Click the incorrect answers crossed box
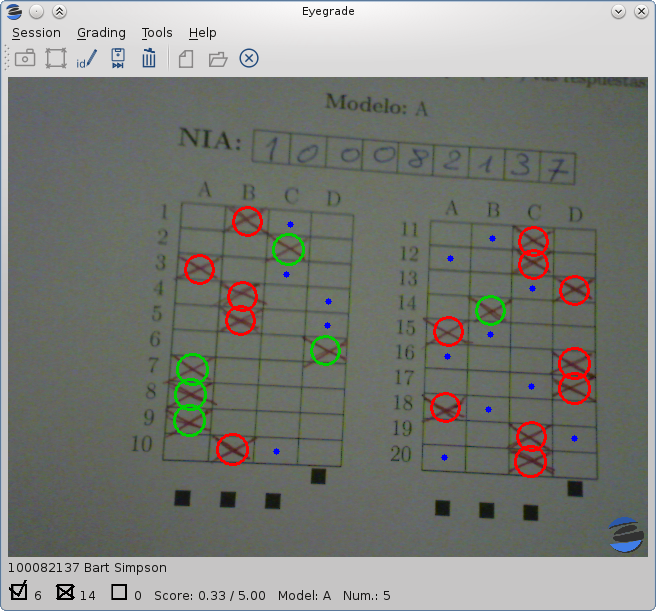The height and width of the screenshot is (611, 656). point(65,592)
